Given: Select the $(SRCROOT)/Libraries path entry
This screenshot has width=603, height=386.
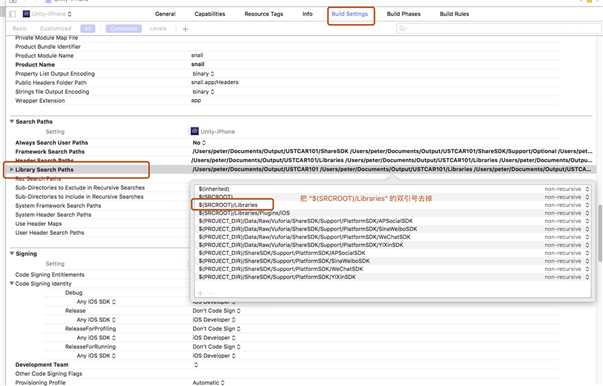Looking at the screenshot, I should tap(228, 205).
